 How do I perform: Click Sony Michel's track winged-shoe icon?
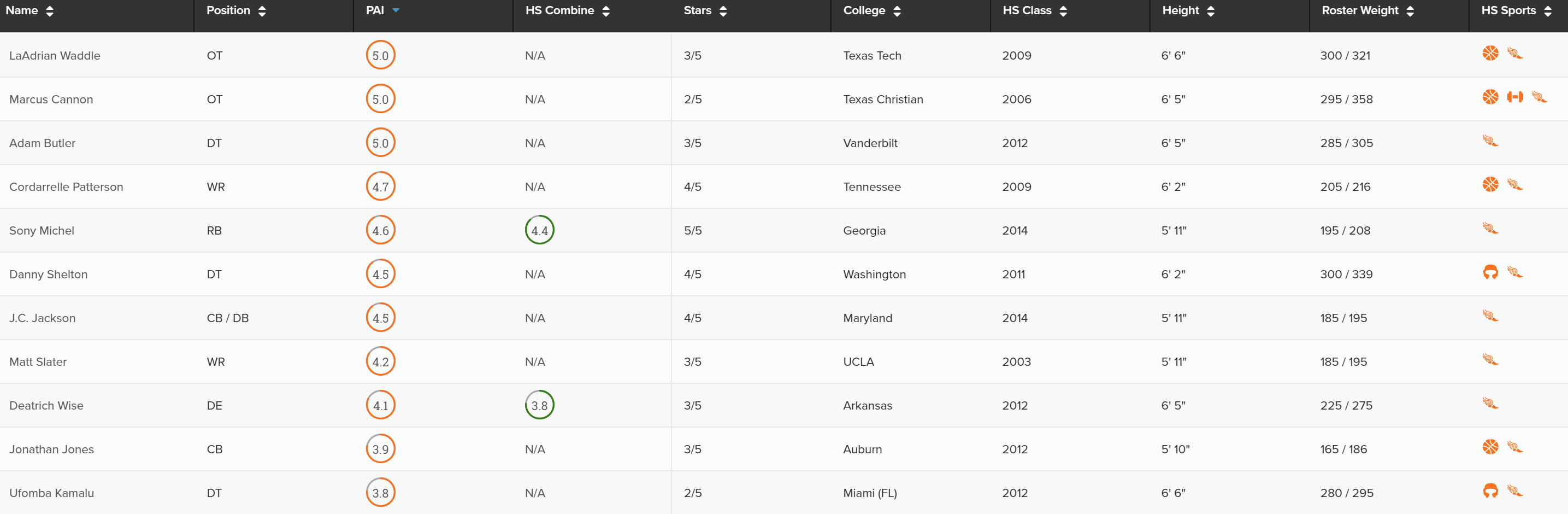pyautogui.click(x=1490, y=229)
